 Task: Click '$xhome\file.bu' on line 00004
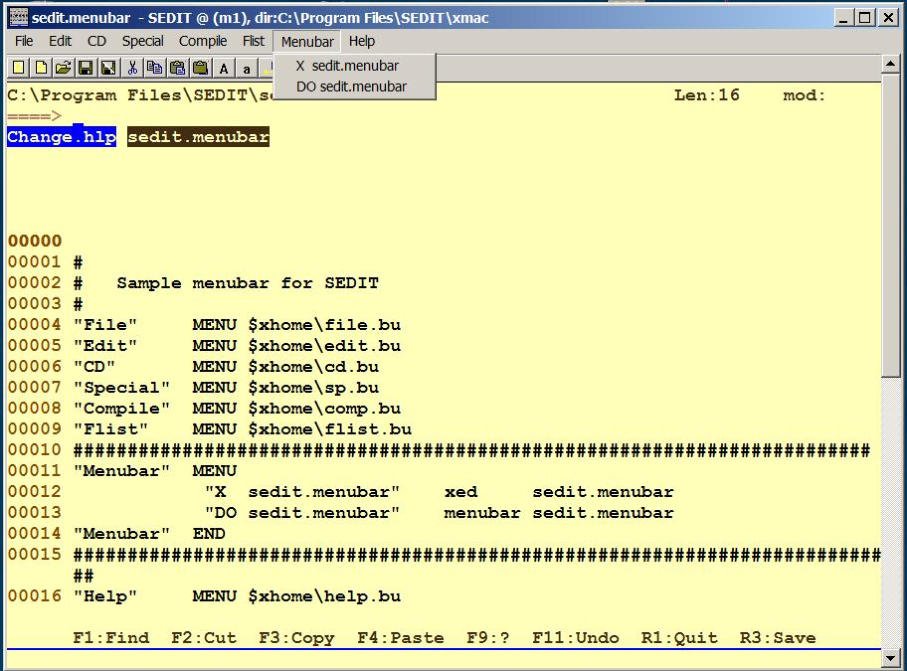pyautogui.click(x=325, y=325)
